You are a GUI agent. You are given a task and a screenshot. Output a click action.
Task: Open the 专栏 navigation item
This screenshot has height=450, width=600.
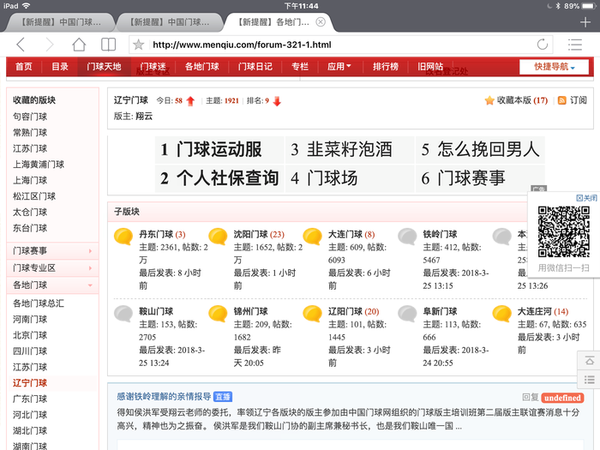pos(300,67)
